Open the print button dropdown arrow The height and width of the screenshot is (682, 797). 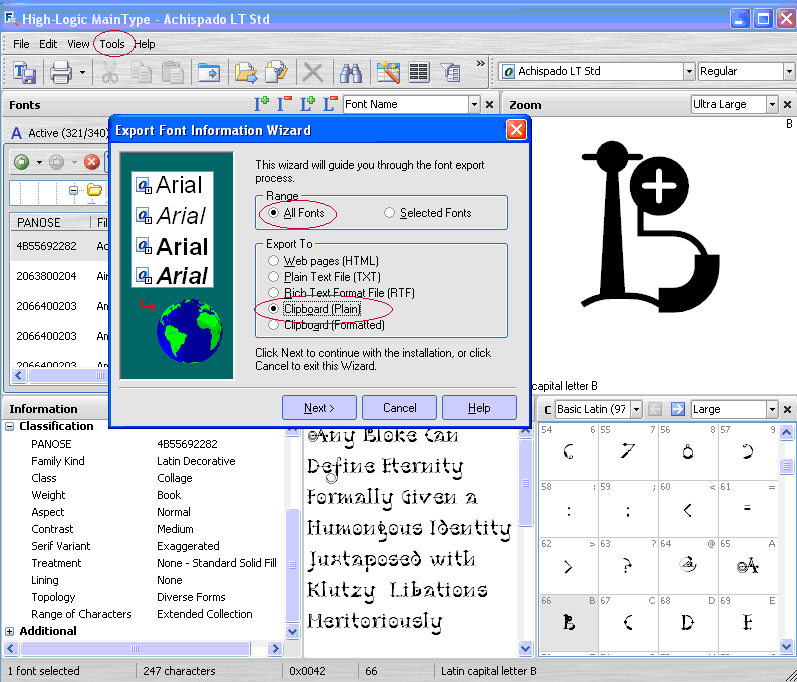click(x=82, y=73)
